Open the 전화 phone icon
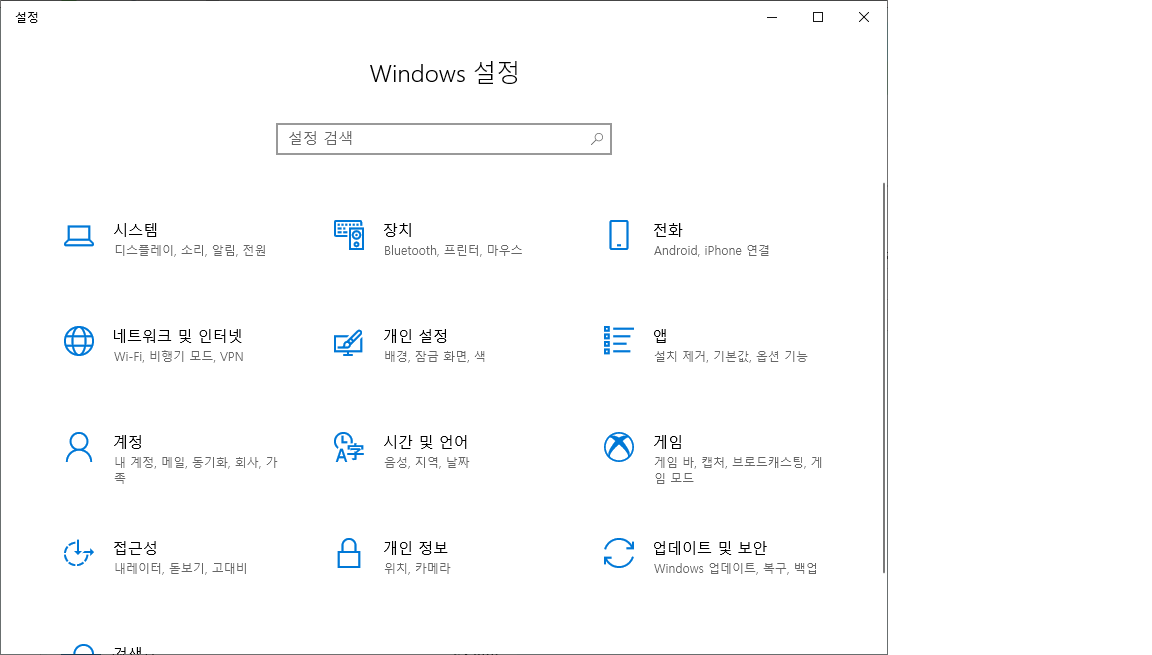The height and width of the screenshot is (655, 1152). click(619, 235)
